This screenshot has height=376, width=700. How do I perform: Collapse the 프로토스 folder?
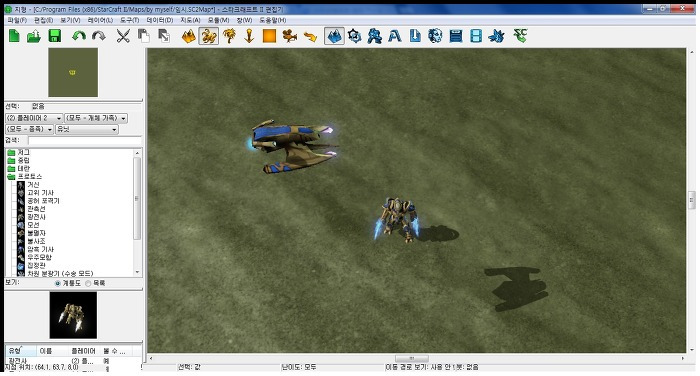tap(25, 176)
